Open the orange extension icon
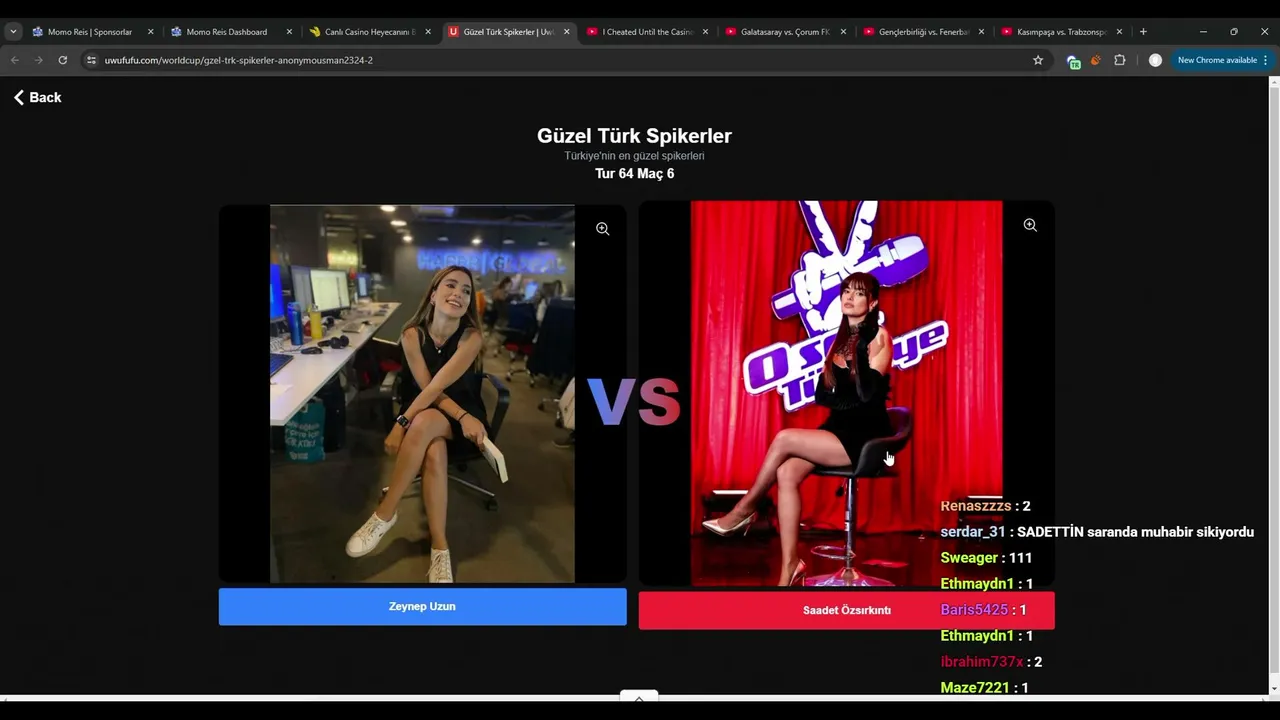The height and width of the screenshot is (720, 1280). pyautogui.click(x=1096, y=60)
